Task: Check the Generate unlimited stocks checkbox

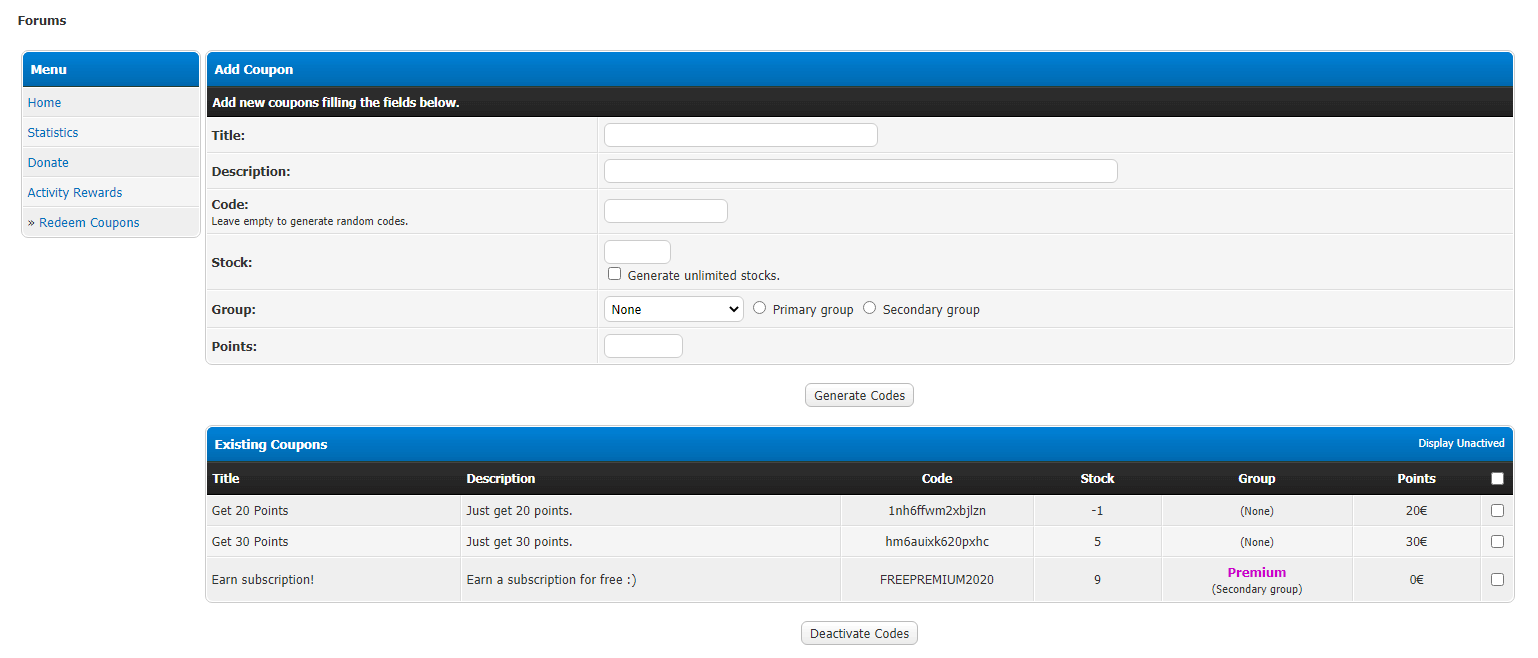Action: pos(615,274)
